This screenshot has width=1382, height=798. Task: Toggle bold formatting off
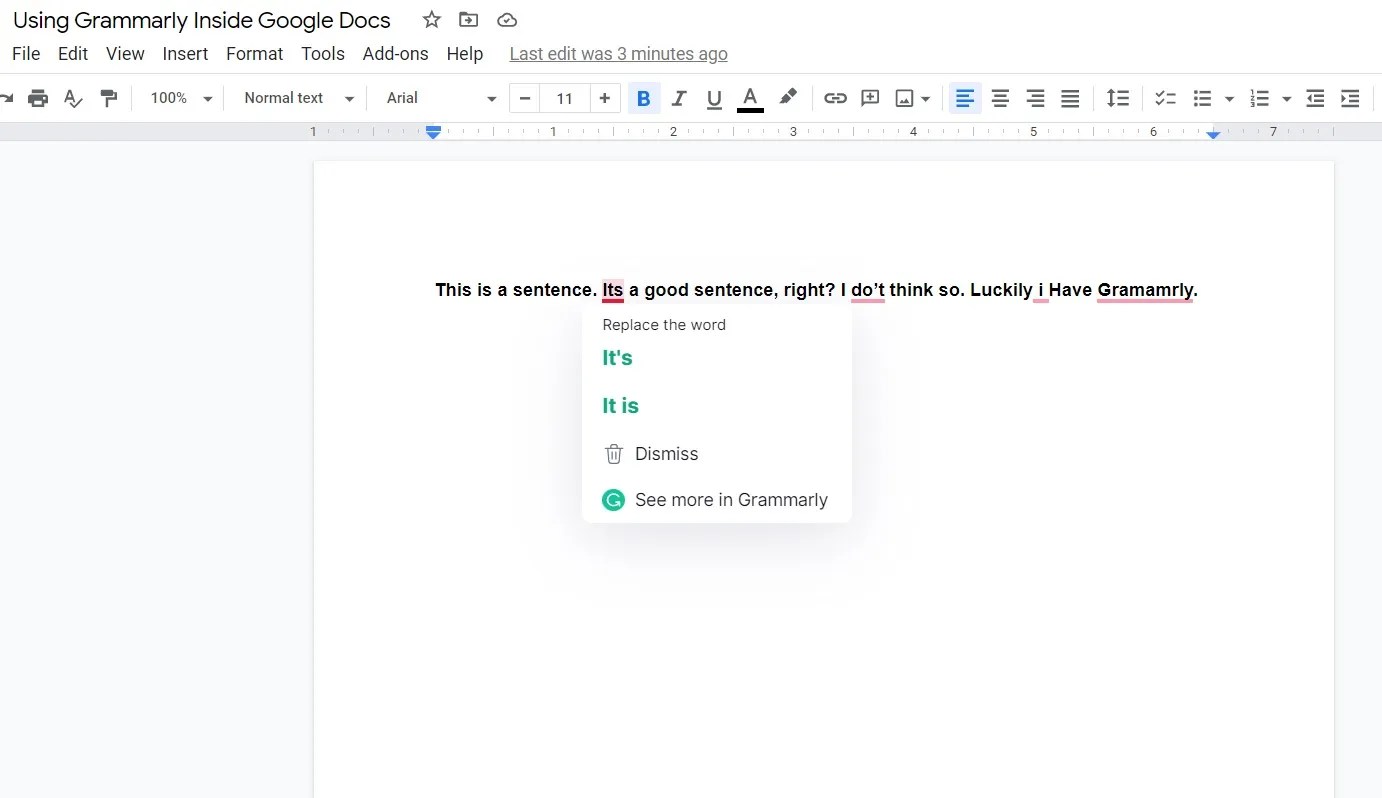click(643, 97)
